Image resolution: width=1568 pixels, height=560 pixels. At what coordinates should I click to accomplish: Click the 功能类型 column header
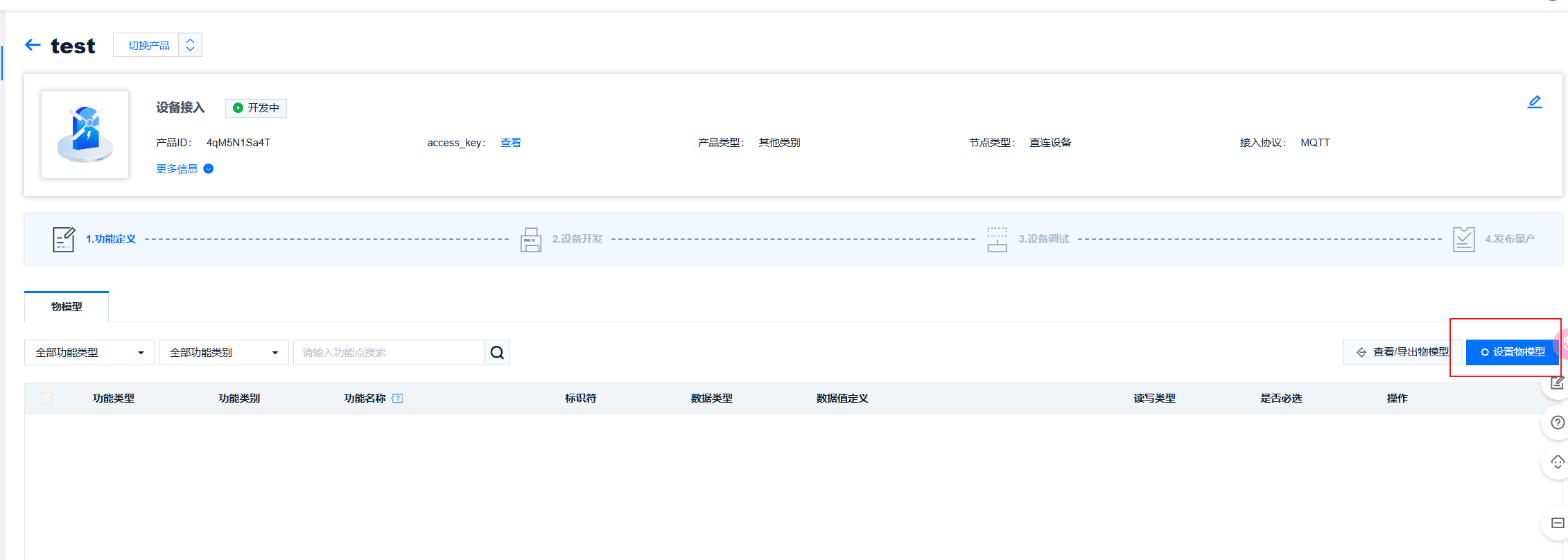tap(114, 399)
